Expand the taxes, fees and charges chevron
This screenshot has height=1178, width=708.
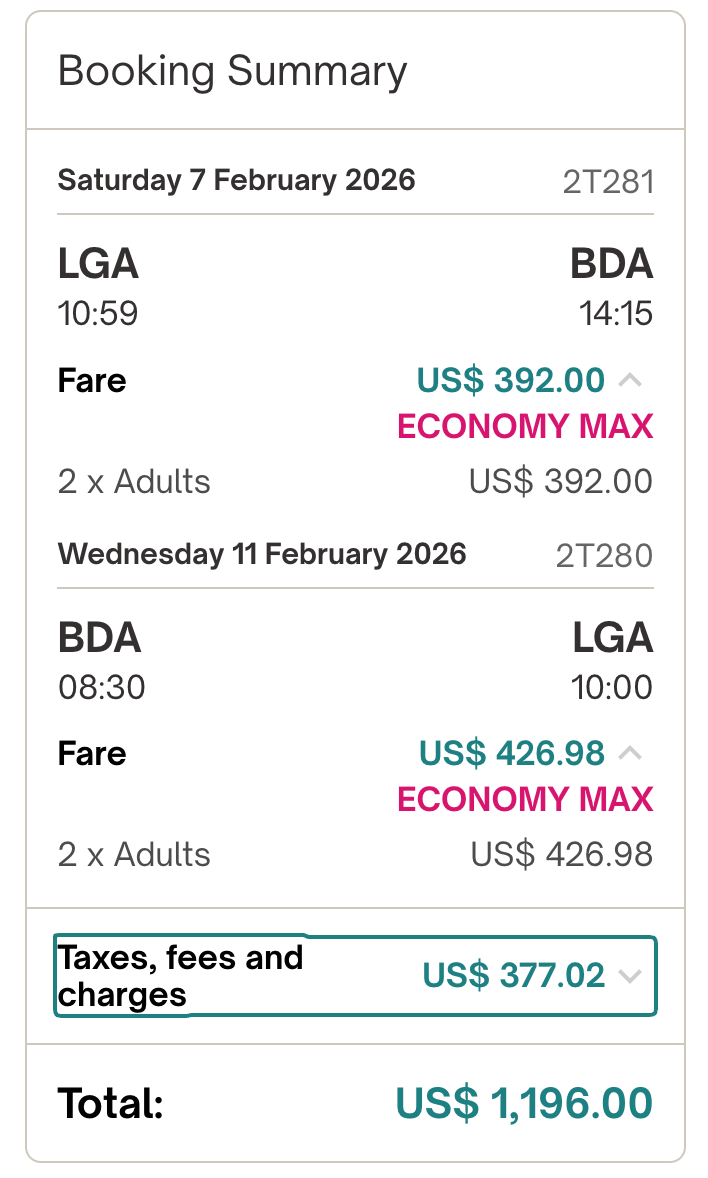(629, 976)
